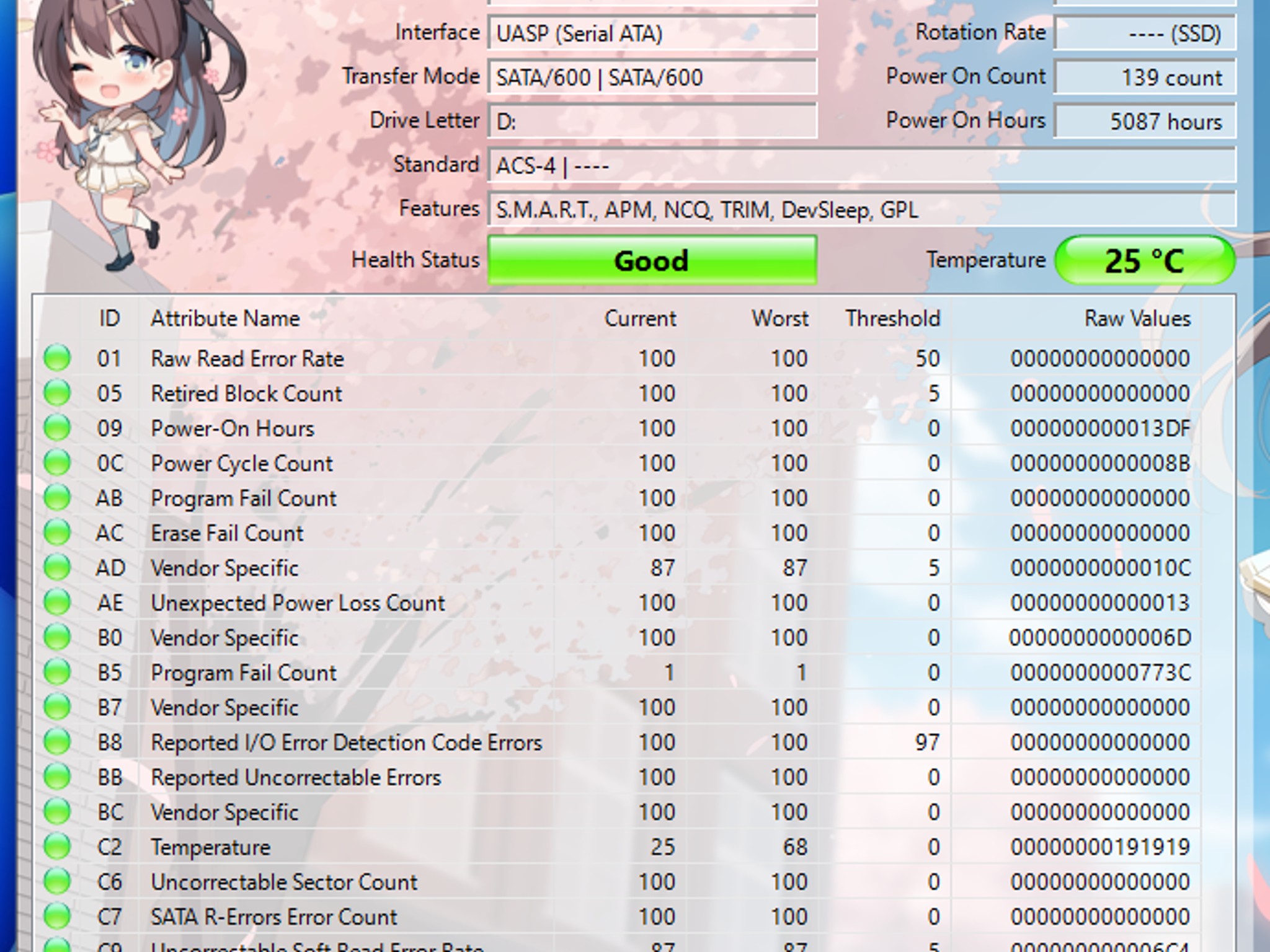Click the status icon of row B0
1270x952 pixels.
pos(57,638)
